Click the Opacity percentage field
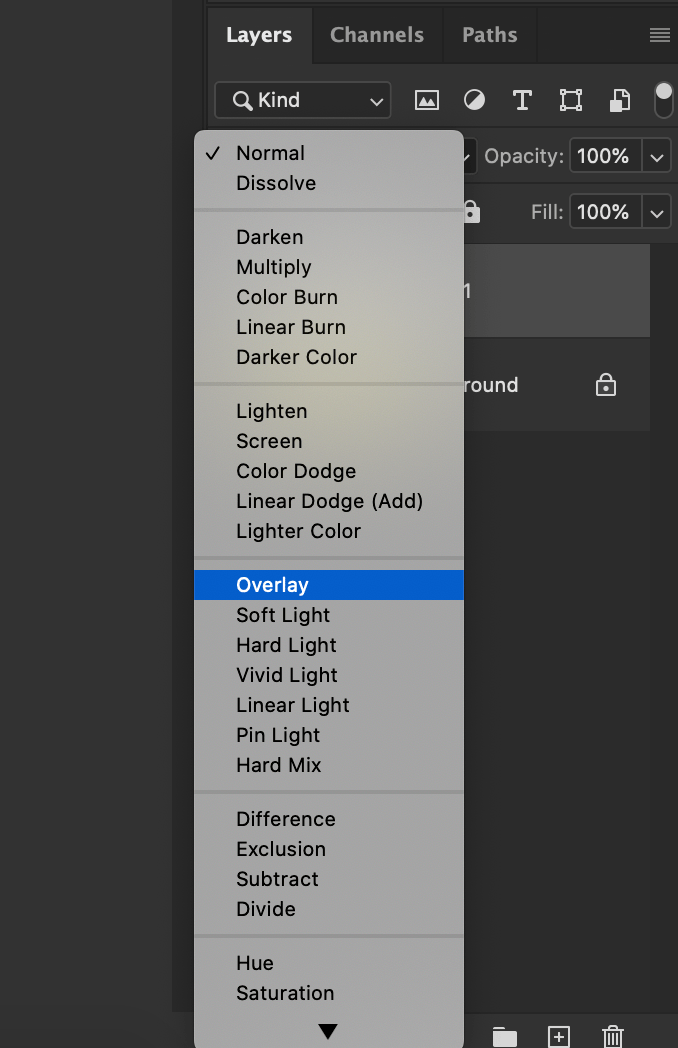Viewport: 678px width, 1048px height. coord(605,157)
